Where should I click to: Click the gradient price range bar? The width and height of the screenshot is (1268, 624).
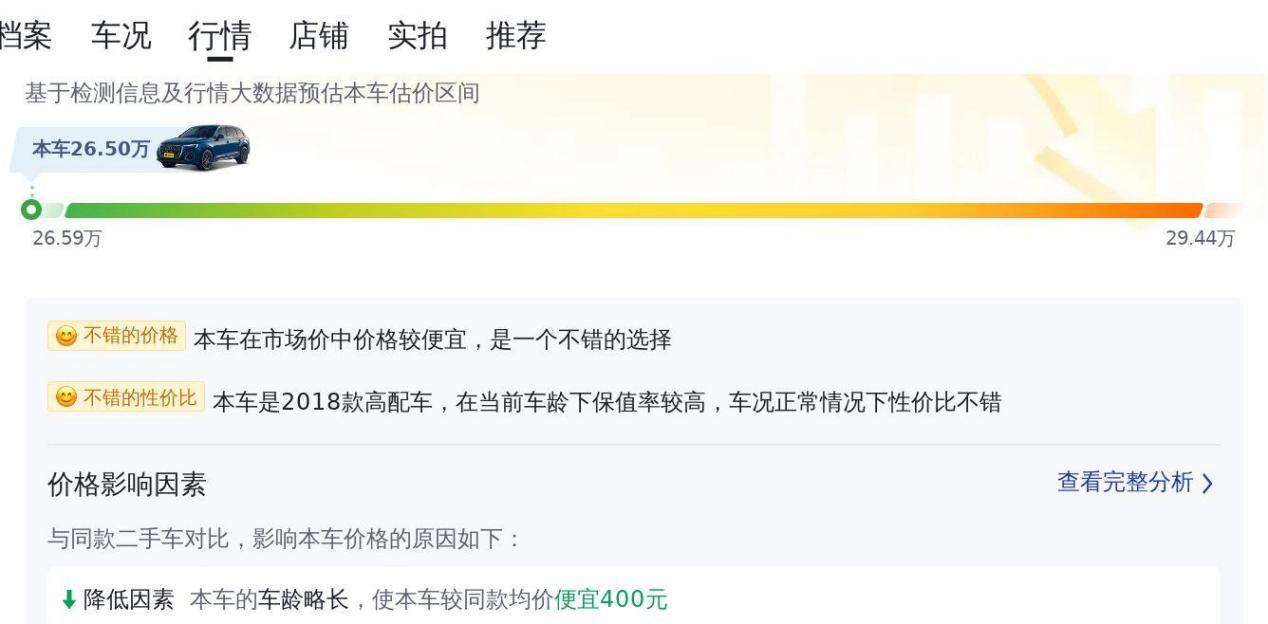click(x=633, y=211)
